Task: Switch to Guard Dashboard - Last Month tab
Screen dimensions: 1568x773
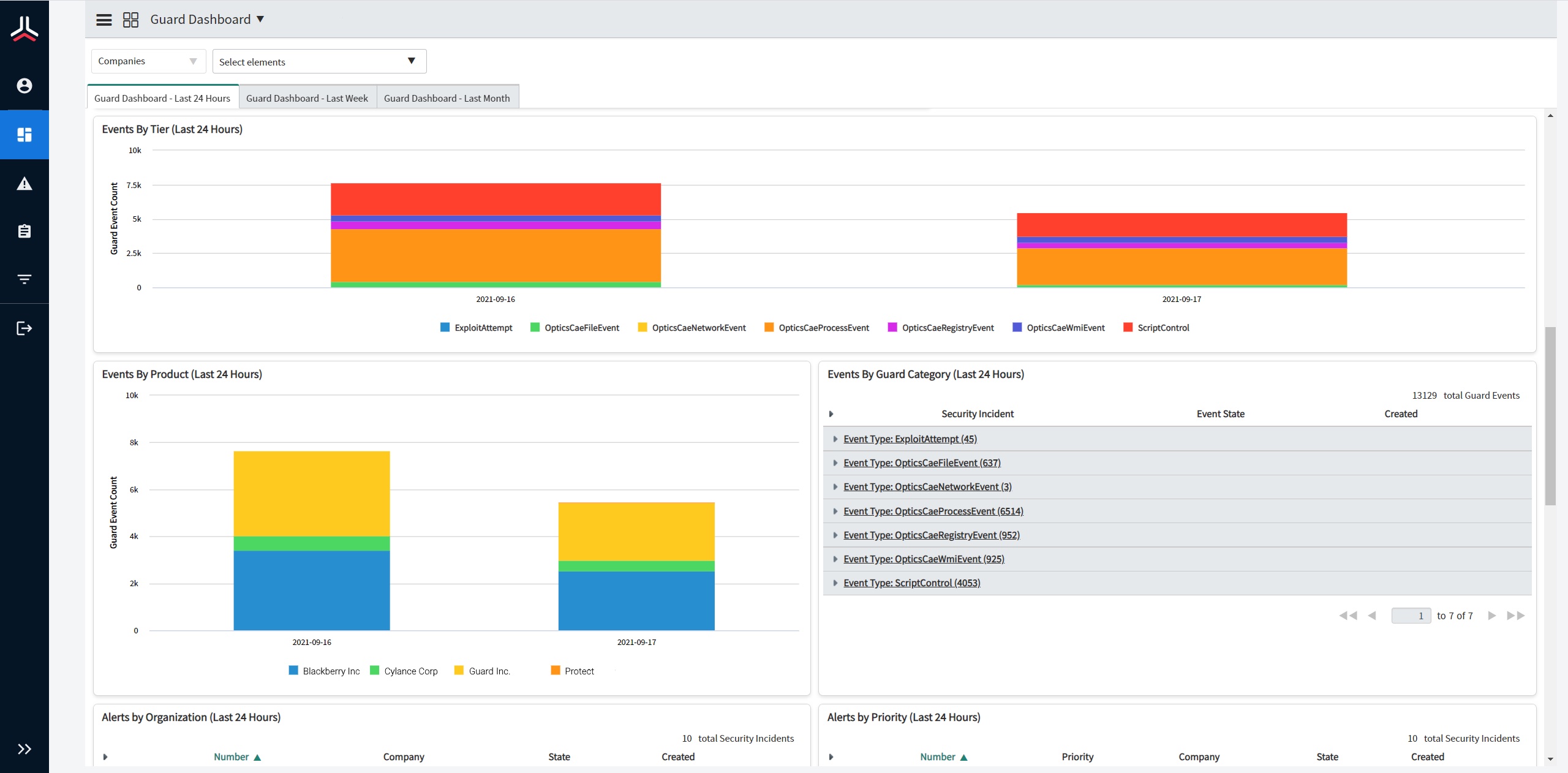Action: 447,98
